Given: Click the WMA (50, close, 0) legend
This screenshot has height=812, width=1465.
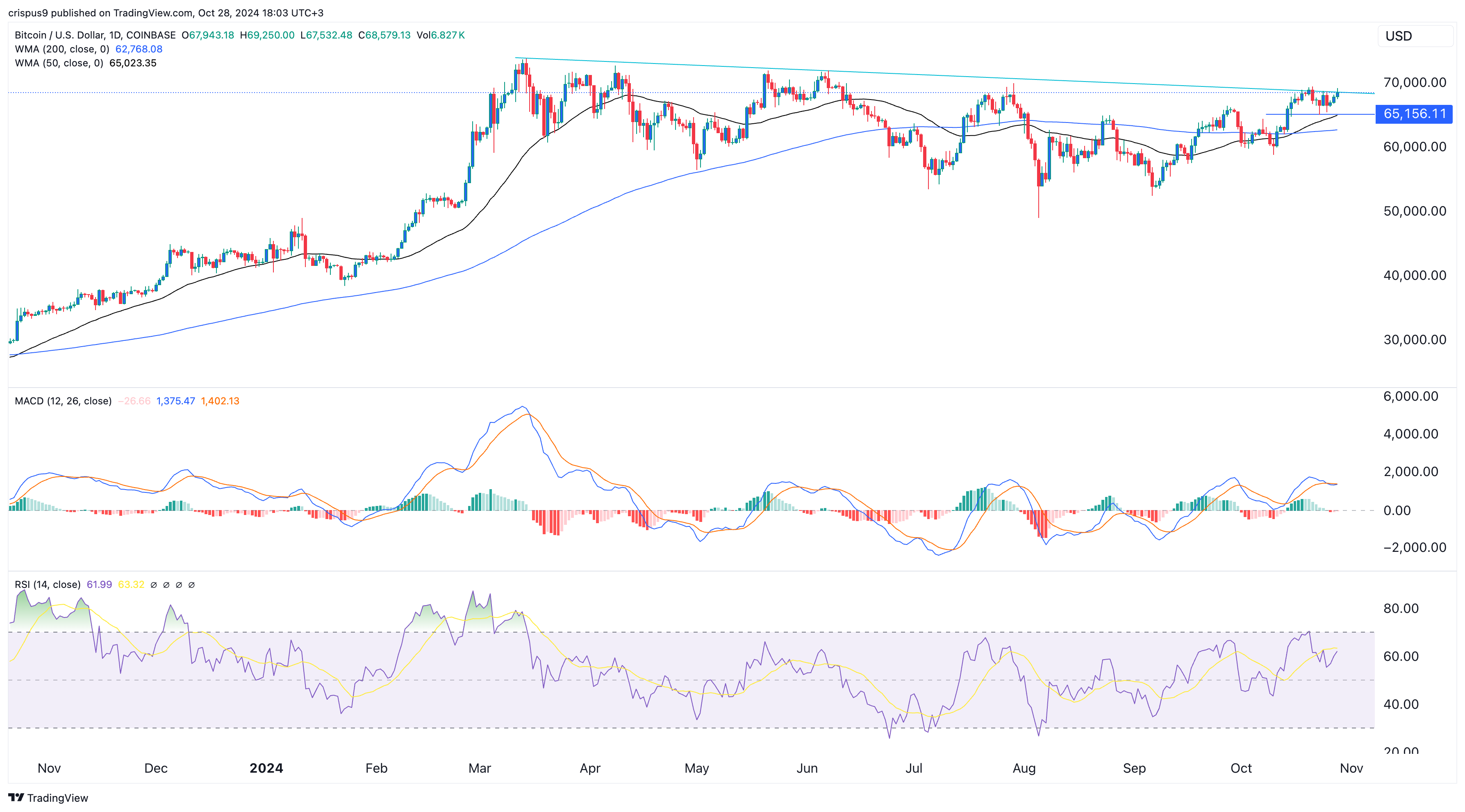Looking at the screenshot, I should [x=59, y=63].
